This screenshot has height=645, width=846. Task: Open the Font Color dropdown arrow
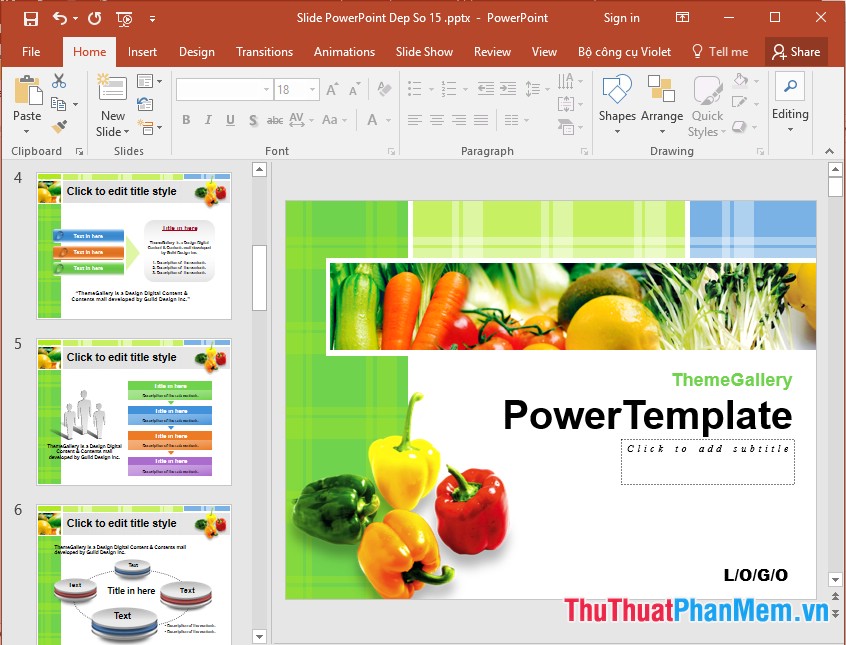point(387,119)
